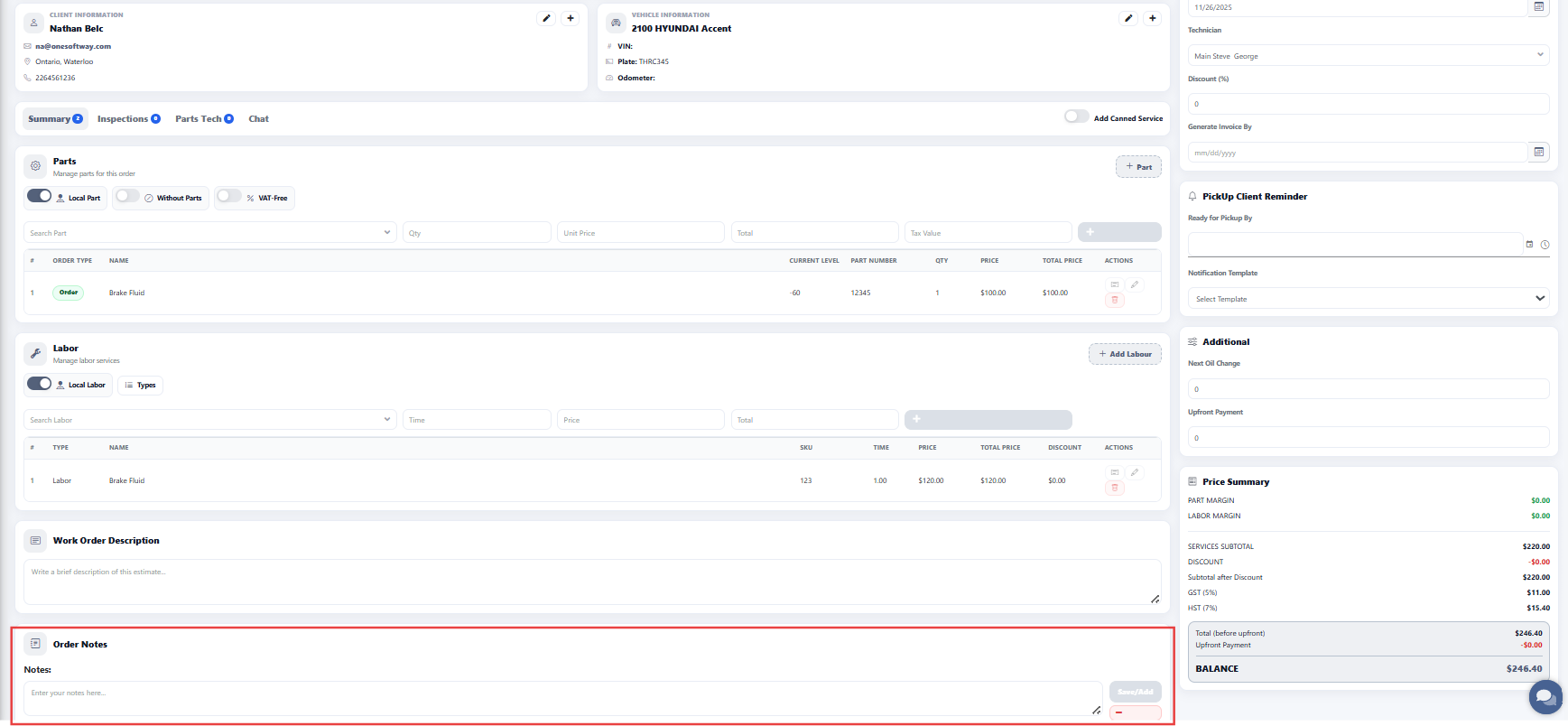The width and height of the screenshot is (1568, 726).
Task: Expand the Select Template dropdown
Action: pos(1368,299)
